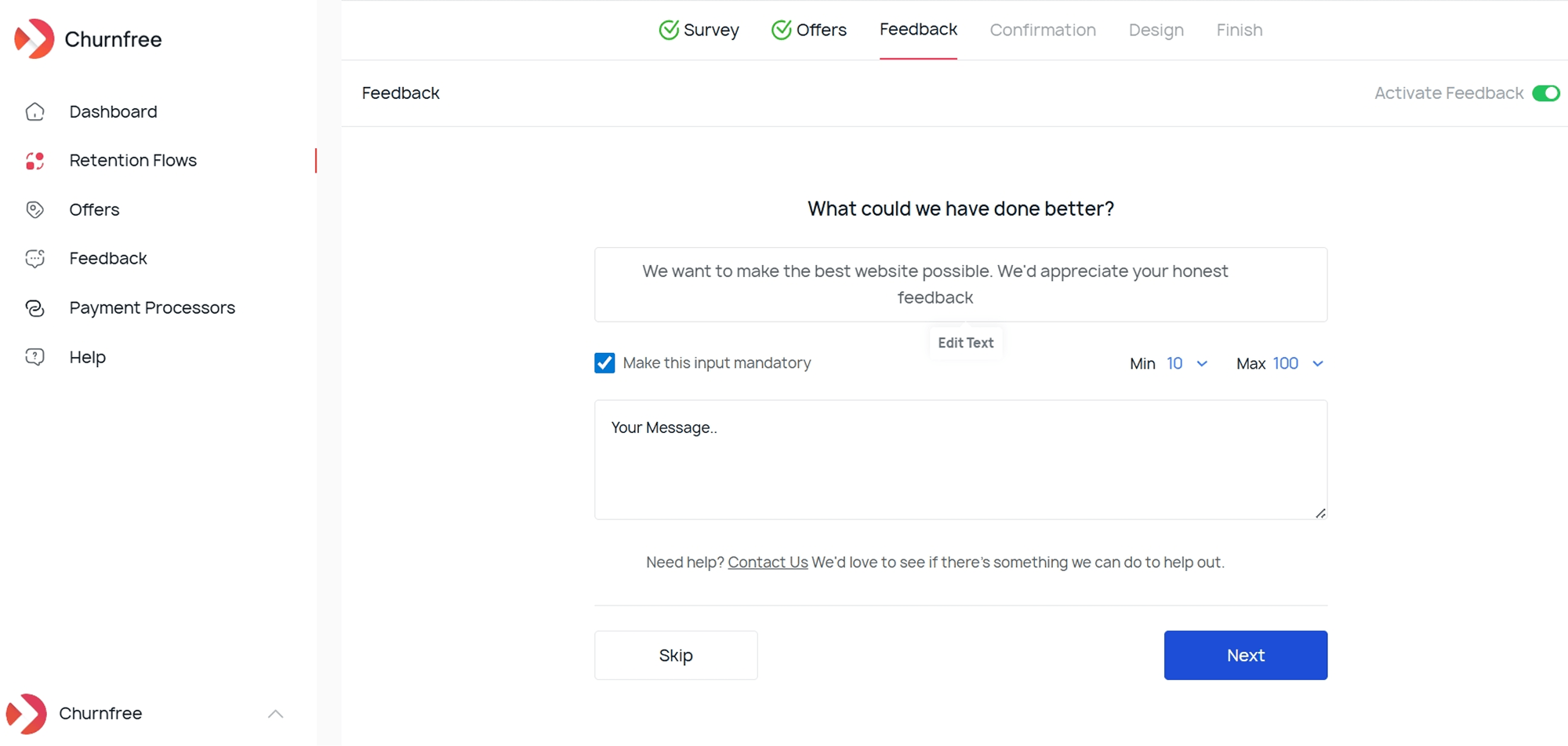
Task: Click the green checkmark beside Offers
Action: pyautogui.click(x=781, y=29)
